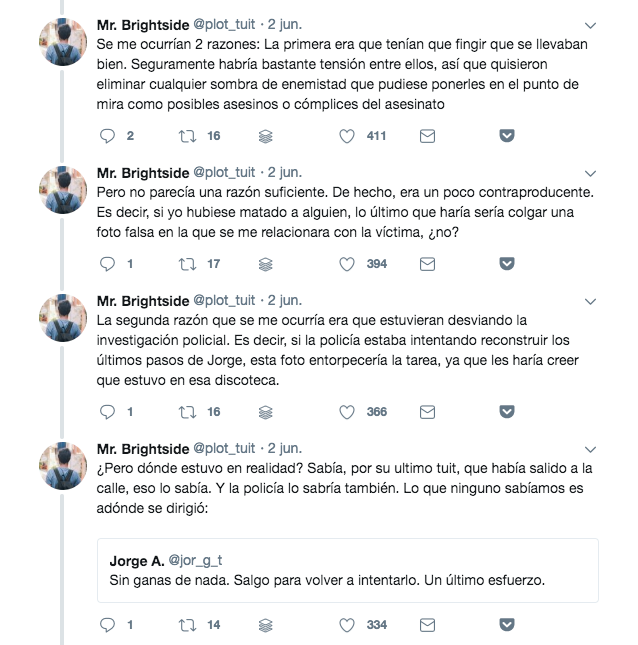Reply to the tweet about 2 razones
The height and width of the screenshot is (645, 638).
pyautogui.click(x=107, y=136)
